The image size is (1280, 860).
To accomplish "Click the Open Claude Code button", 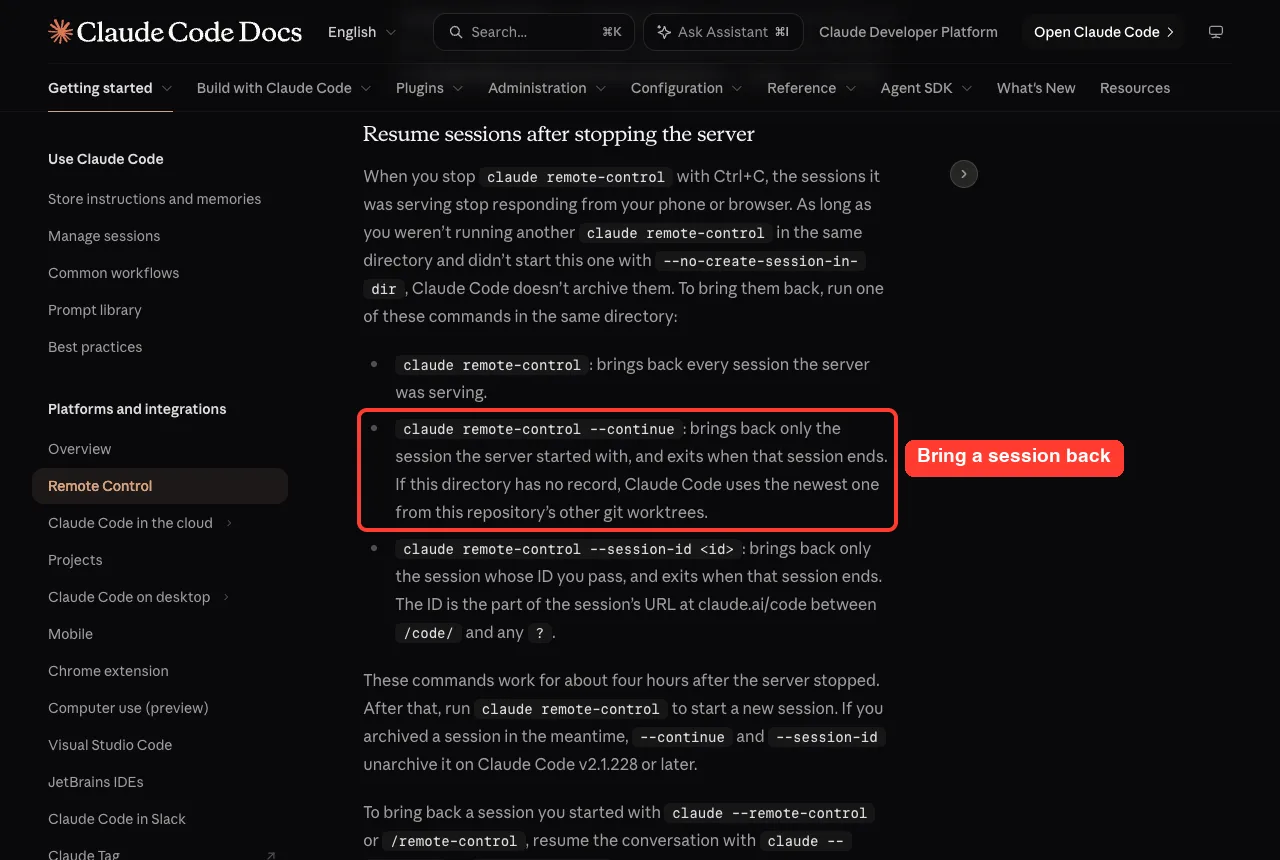I will pos(1103,32).
